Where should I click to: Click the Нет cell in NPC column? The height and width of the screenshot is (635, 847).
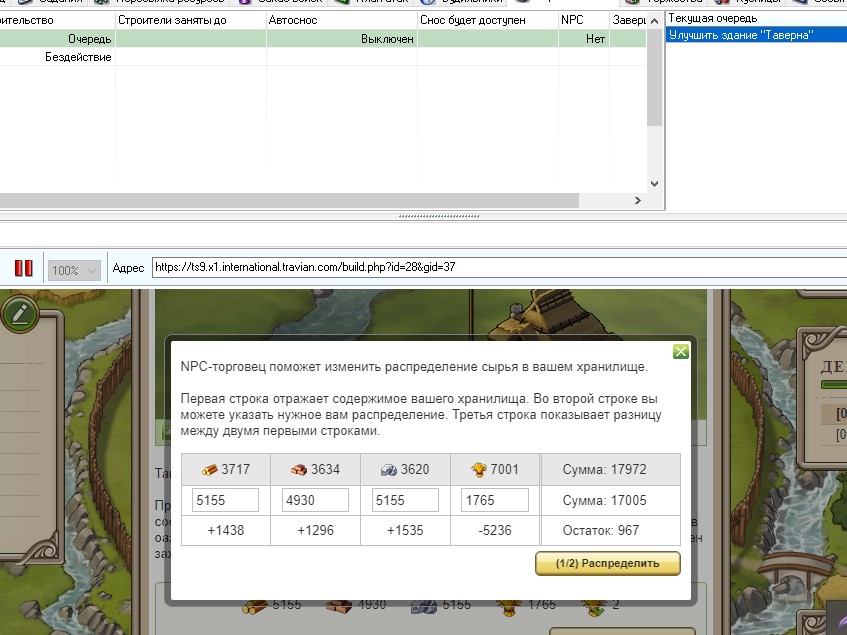584,39
